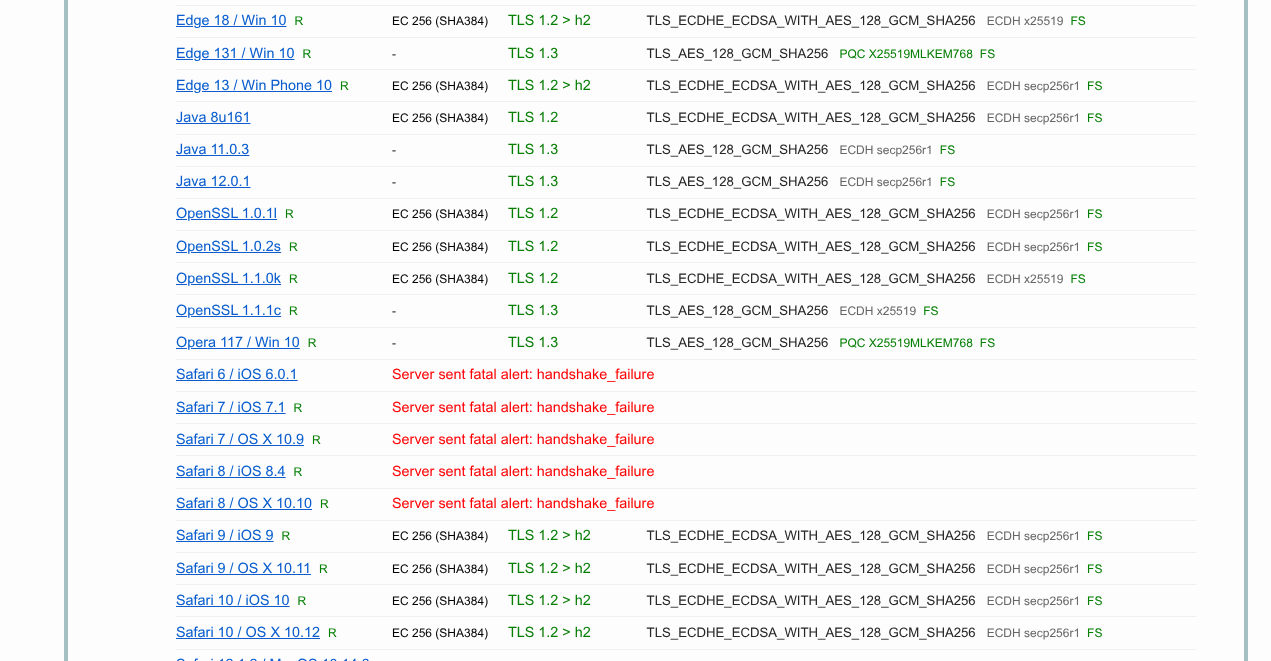Open the Opera 117 / Win 10 link

pos(238,342)
